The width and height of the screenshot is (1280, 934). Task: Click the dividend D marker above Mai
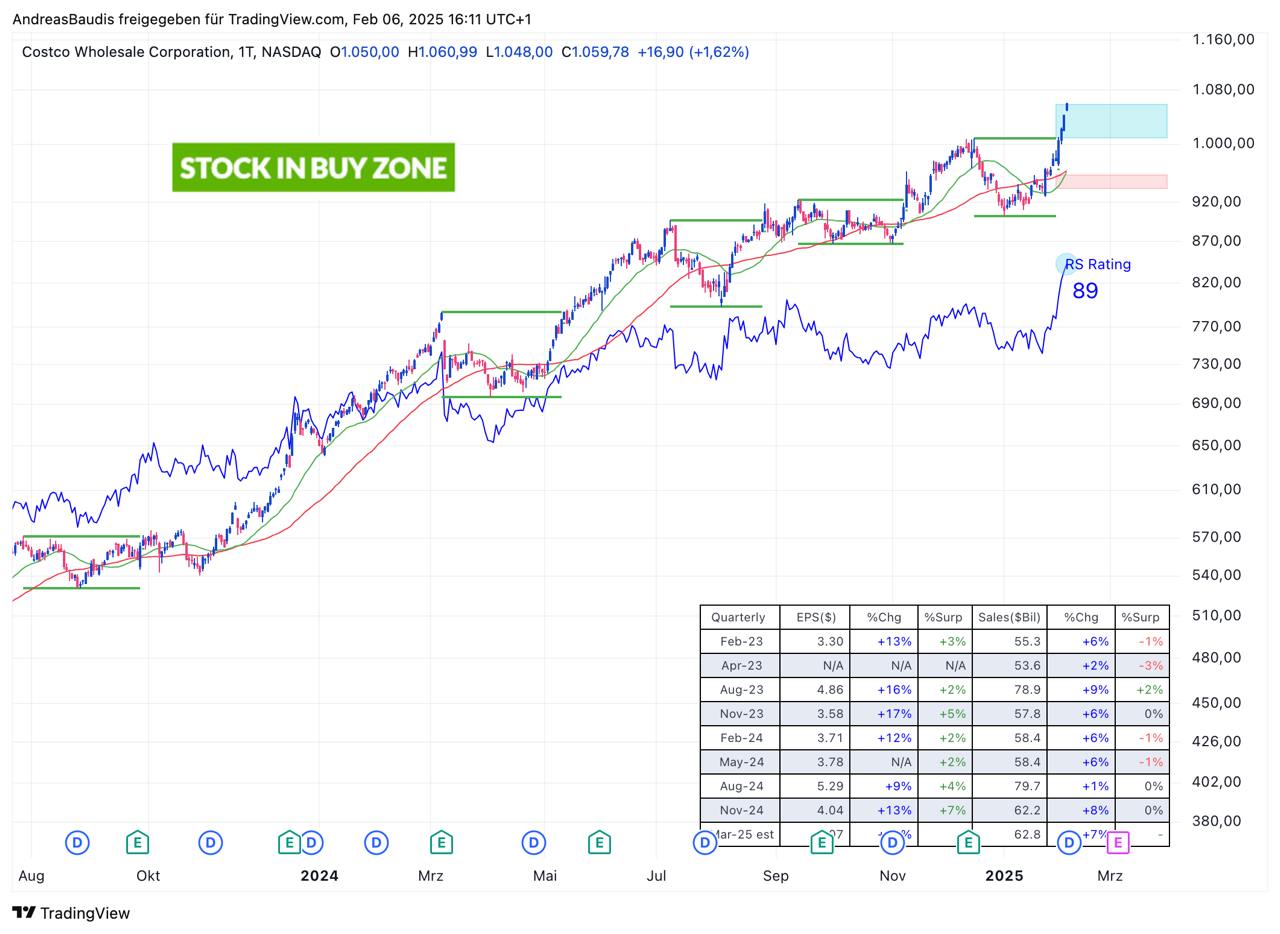click(x=534, y=843)
